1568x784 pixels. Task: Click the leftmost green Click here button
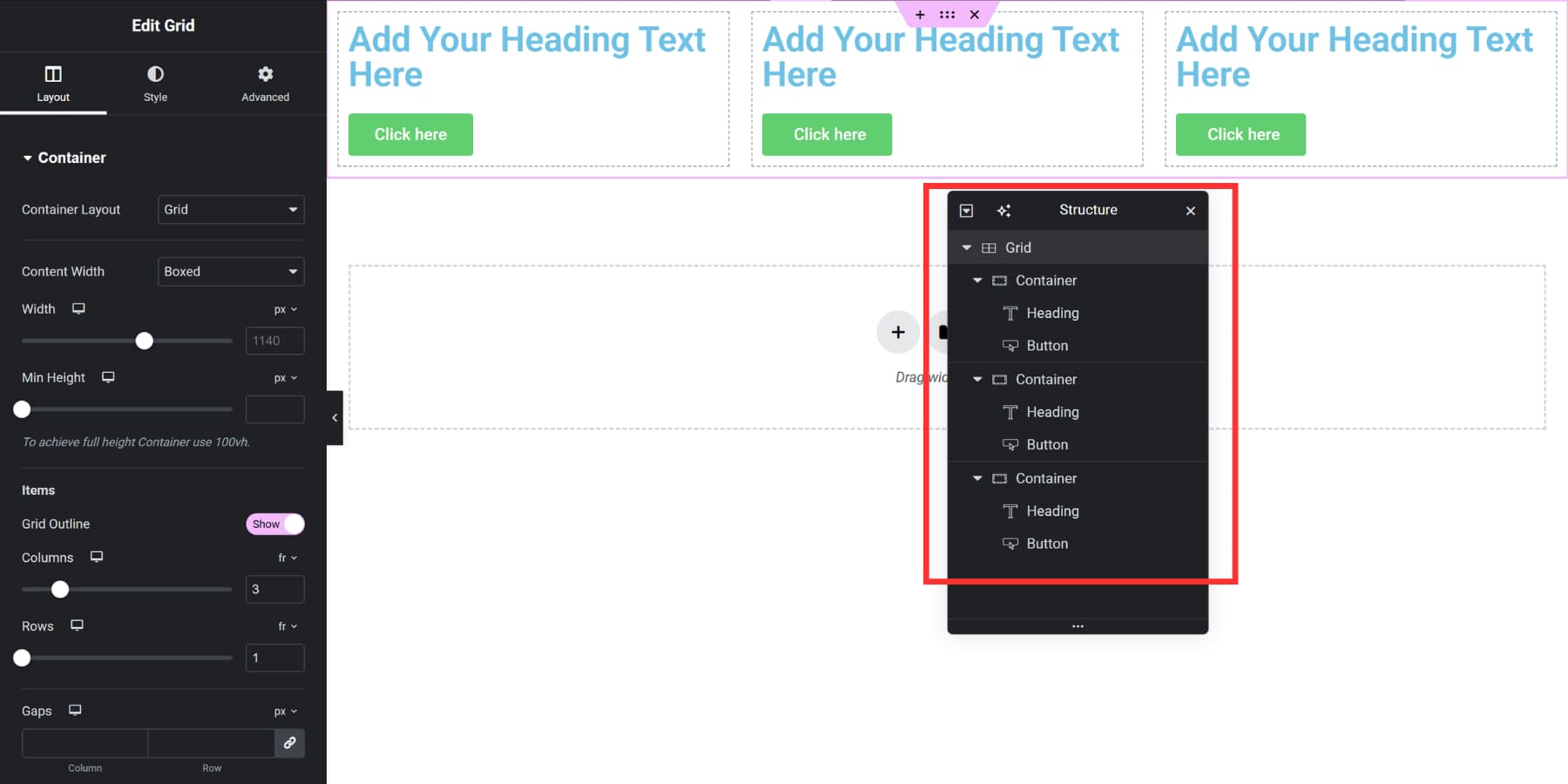click(x=409, y=134)
